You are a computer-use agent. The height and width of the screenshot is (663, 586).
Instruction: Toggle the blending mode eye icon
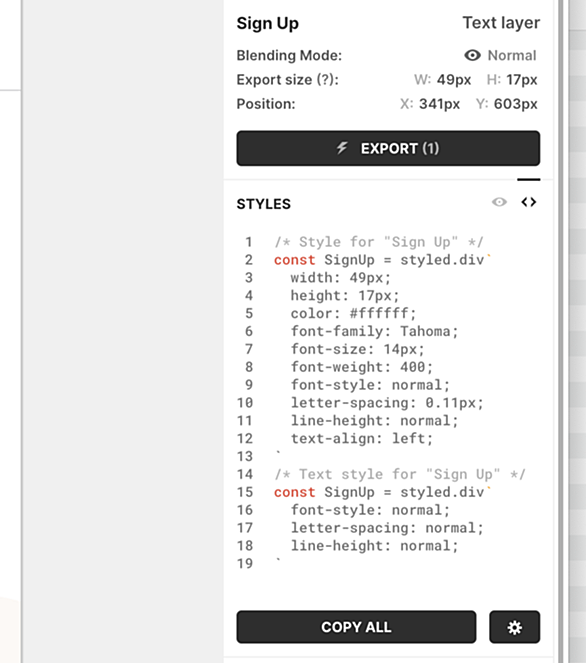click(472, 55)
